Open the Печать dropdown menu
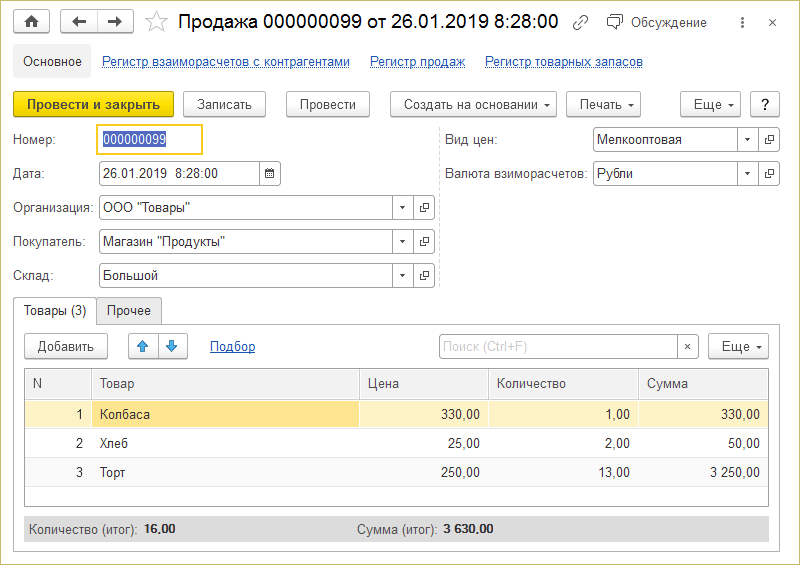800x565 pixels. pos(604,105)
